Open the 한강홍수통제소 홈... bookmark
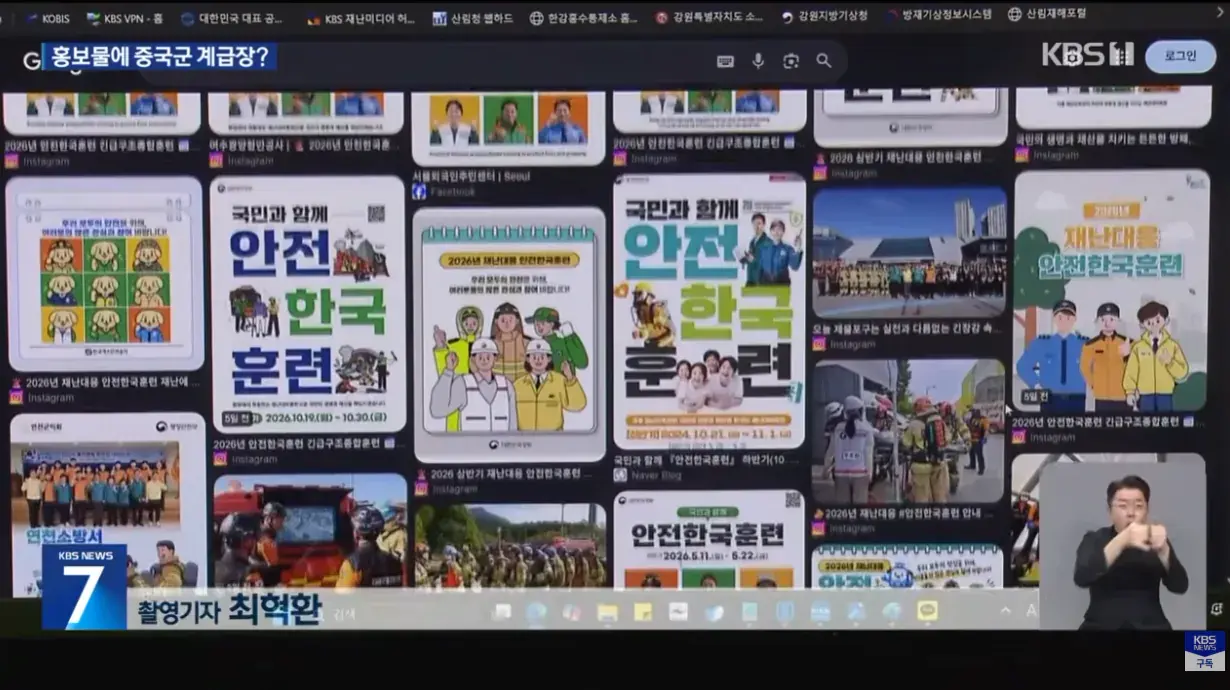The width and height of the screenshot is (1230, 690). coord(584,18)
